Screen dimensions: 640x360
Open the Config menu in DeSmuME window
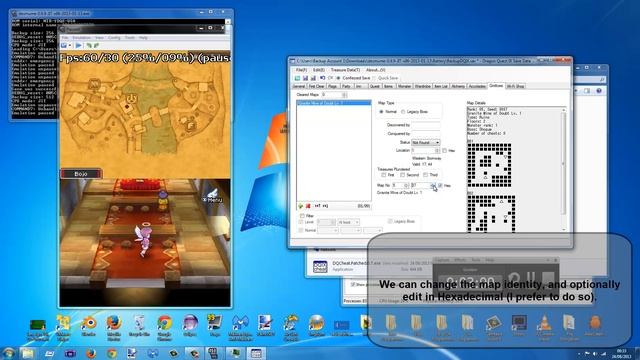pos(114,38)
